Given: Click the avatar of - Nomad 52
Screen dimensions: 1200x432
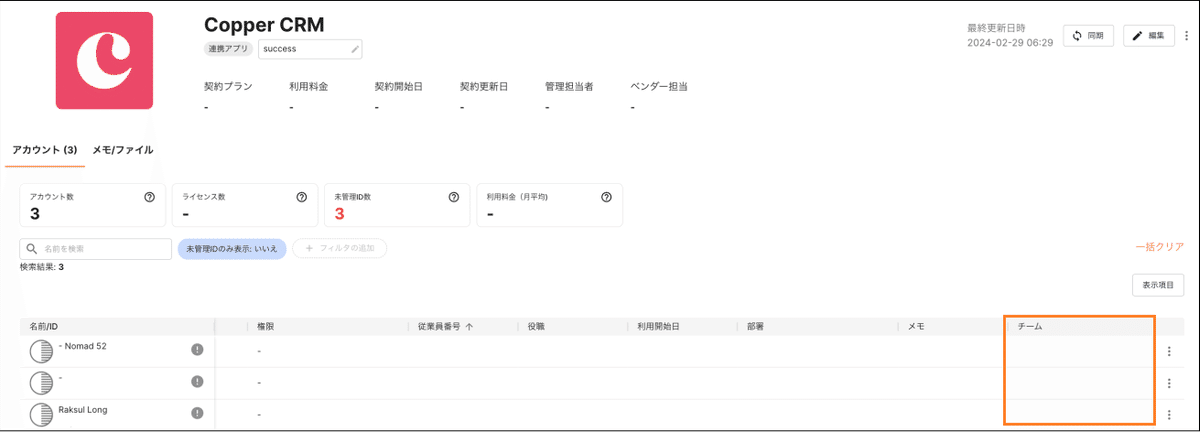Looking at the screenshot, I should [41, 351].
